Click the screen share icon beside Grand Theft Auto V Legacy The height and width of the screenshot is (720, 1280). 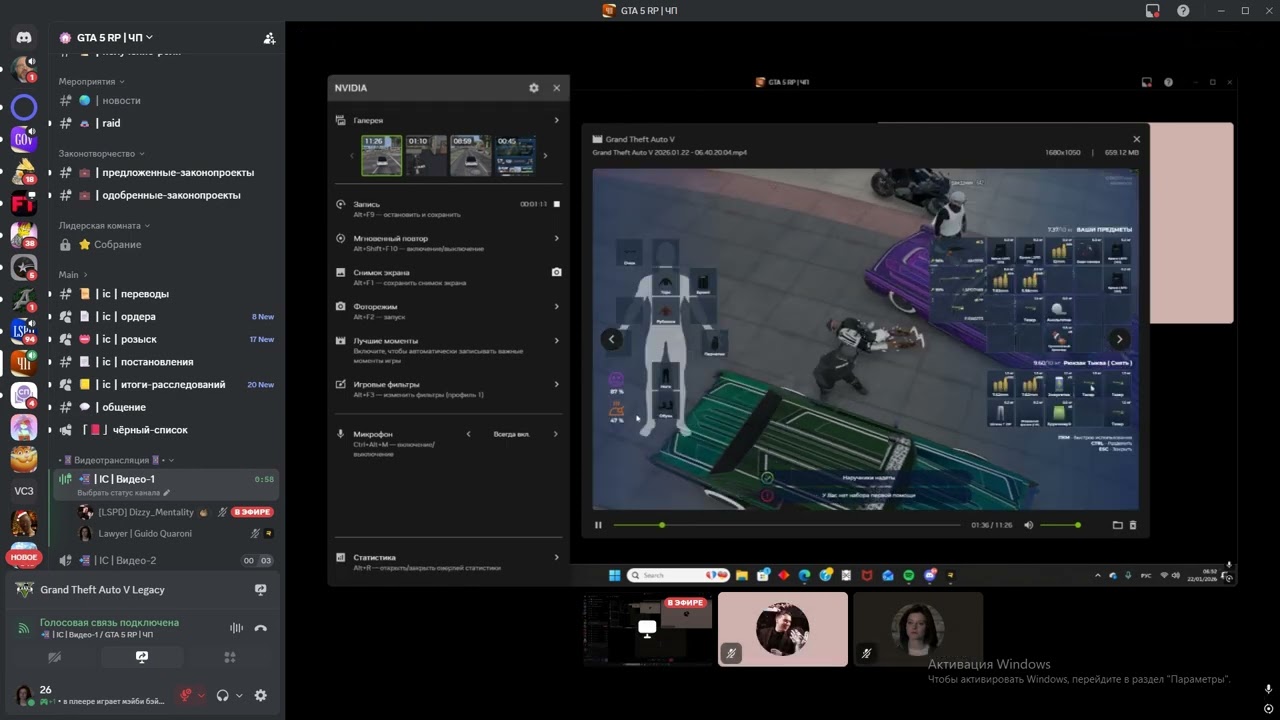[x=260, y=590]
